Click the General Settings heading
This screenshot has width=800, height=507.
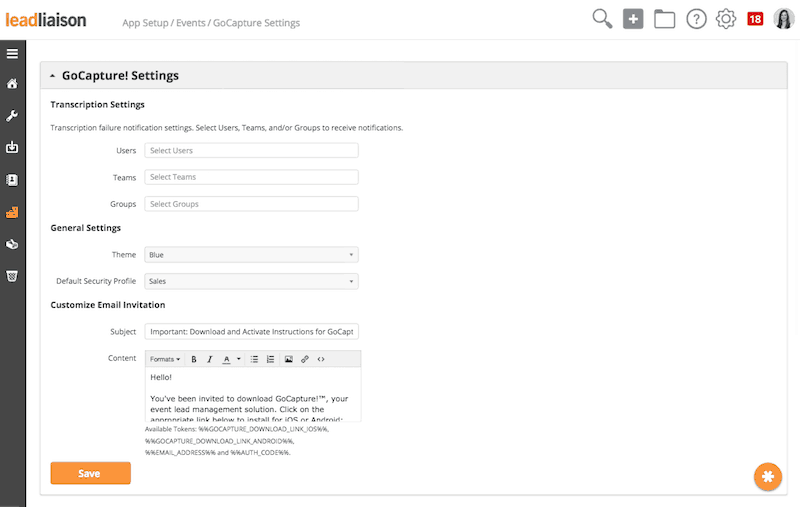point(86,228)
